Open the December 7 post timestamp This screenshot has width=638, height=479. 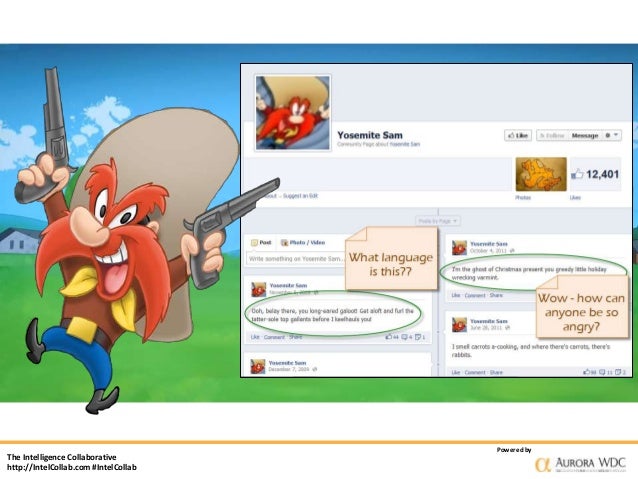click(x=289, y=370)
